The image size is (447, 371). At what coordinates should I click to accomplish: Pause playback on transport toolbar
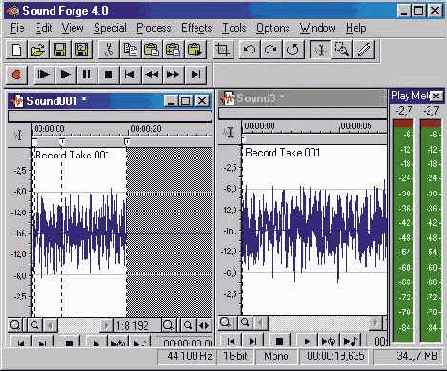(x=87, y=74)
